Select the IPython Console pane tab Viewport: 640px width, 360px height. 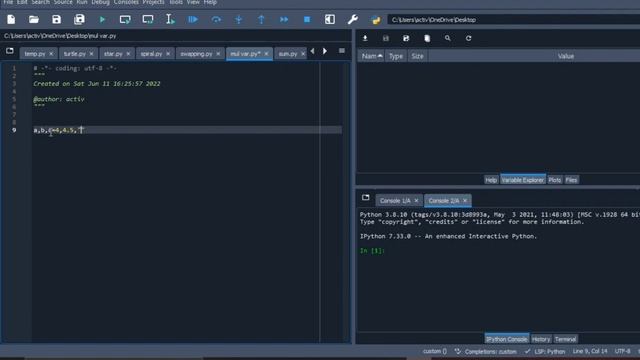tap(507, 339)
